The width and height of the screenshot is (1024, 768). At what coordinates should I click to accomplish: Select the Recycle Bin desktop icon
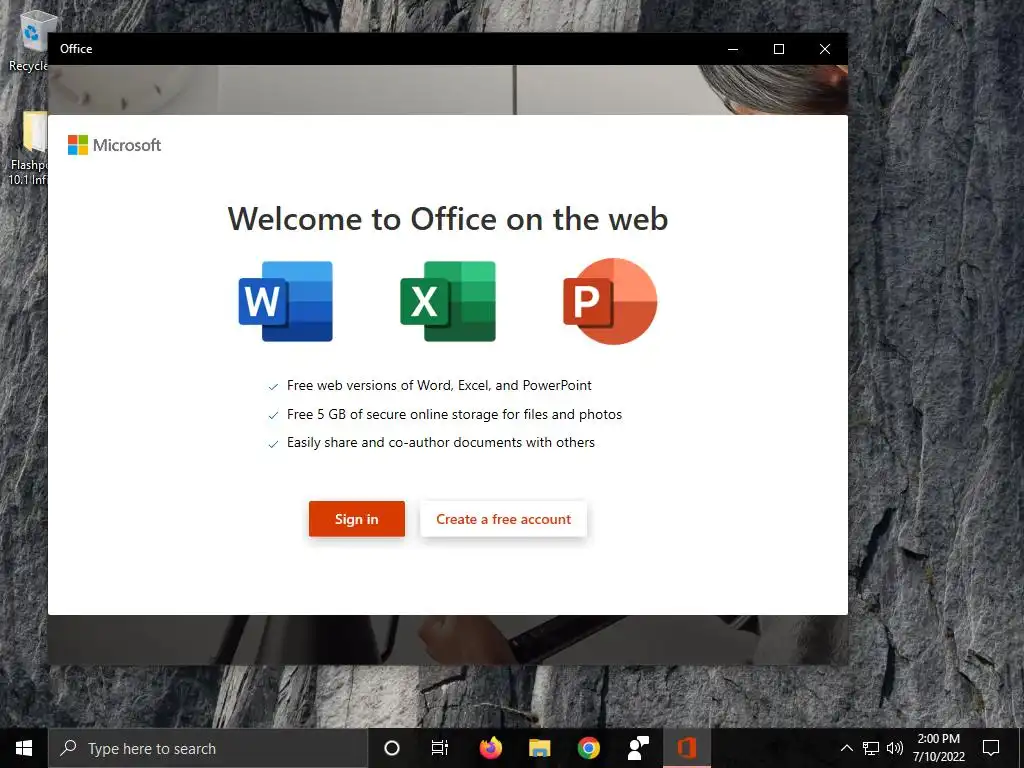click(x=28, y=40)
